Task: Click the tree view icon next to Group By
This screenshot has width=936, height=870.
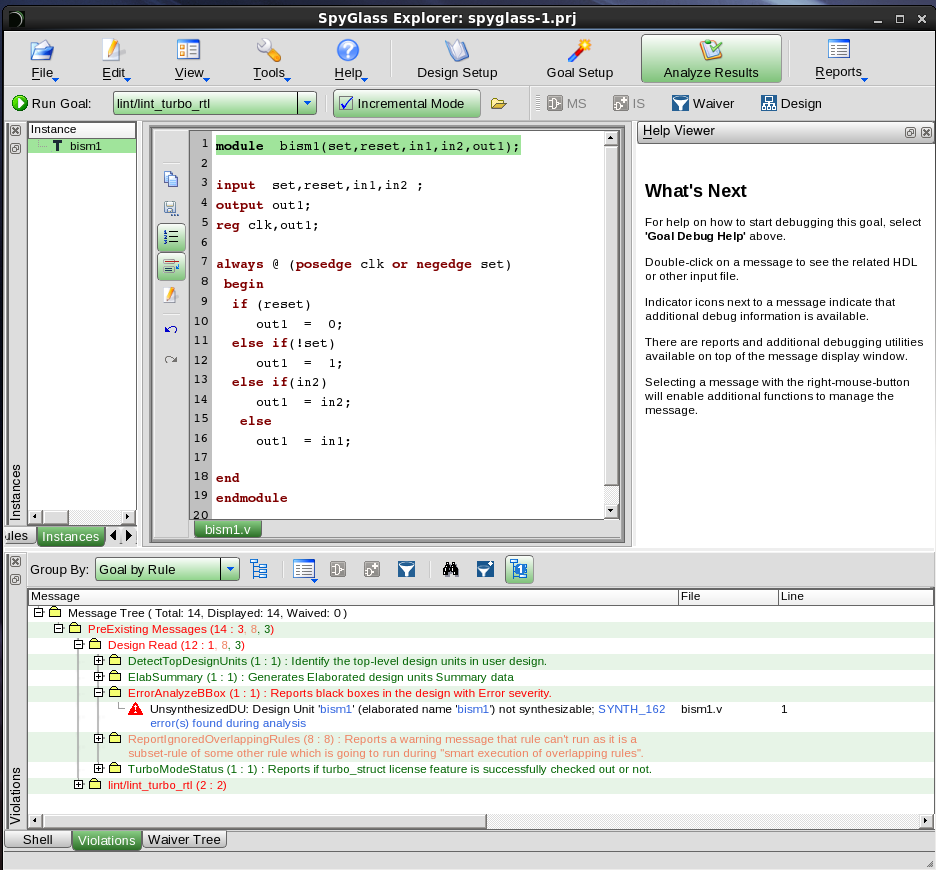Action: coord(258,570)
